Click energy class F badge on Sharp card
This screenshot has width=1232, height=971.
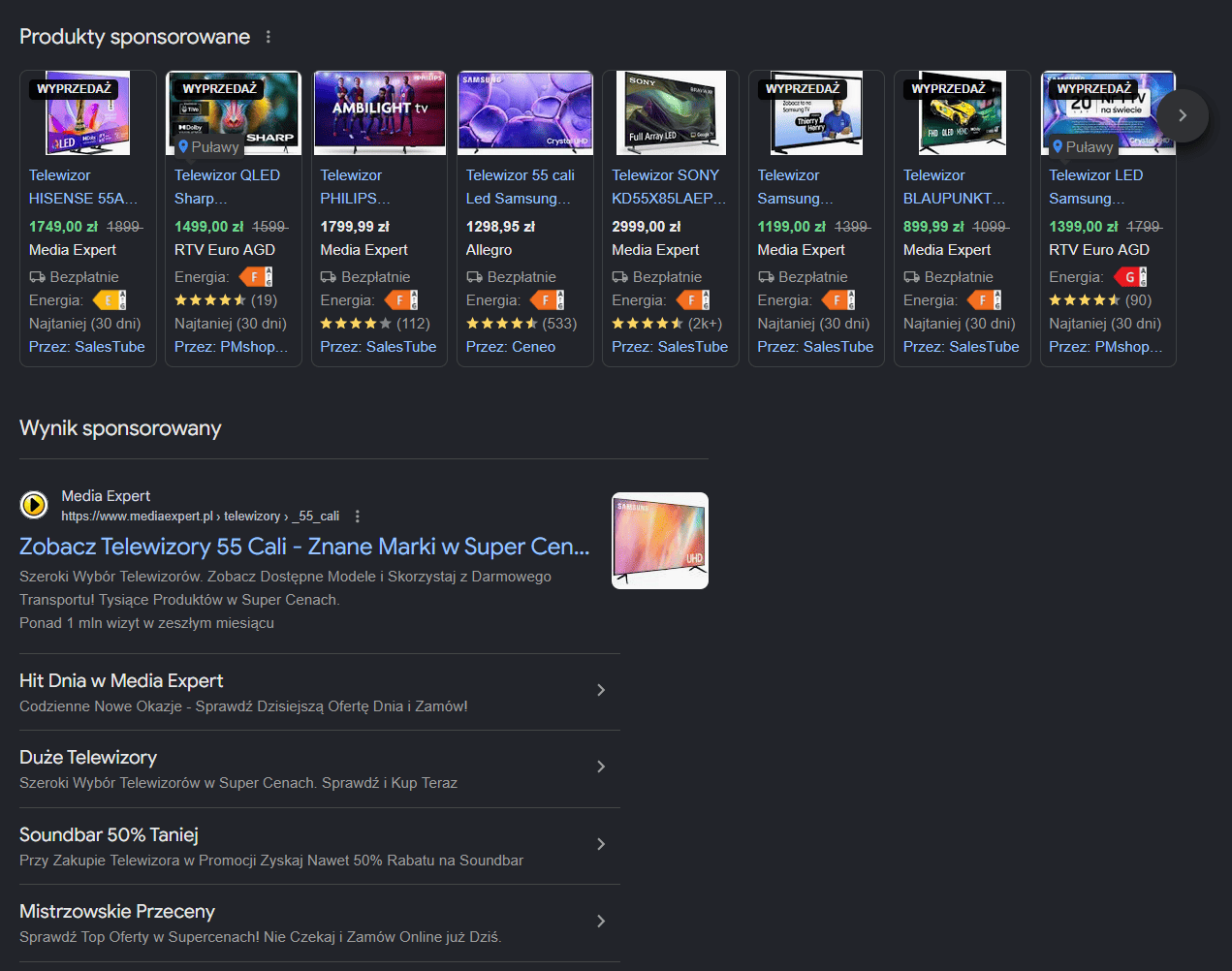[256, 277]
